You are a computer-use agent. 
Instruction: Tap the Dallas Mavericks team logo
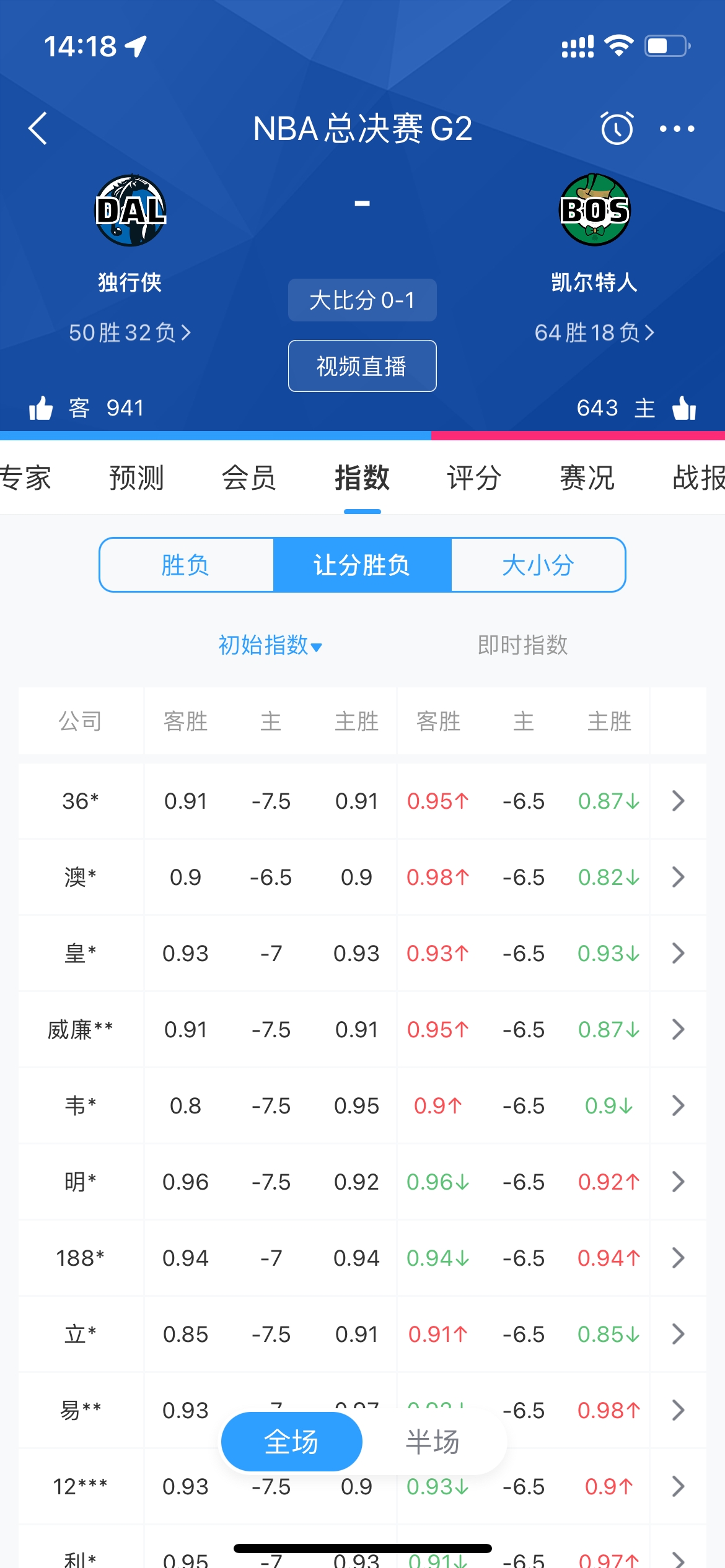point(130,211)
